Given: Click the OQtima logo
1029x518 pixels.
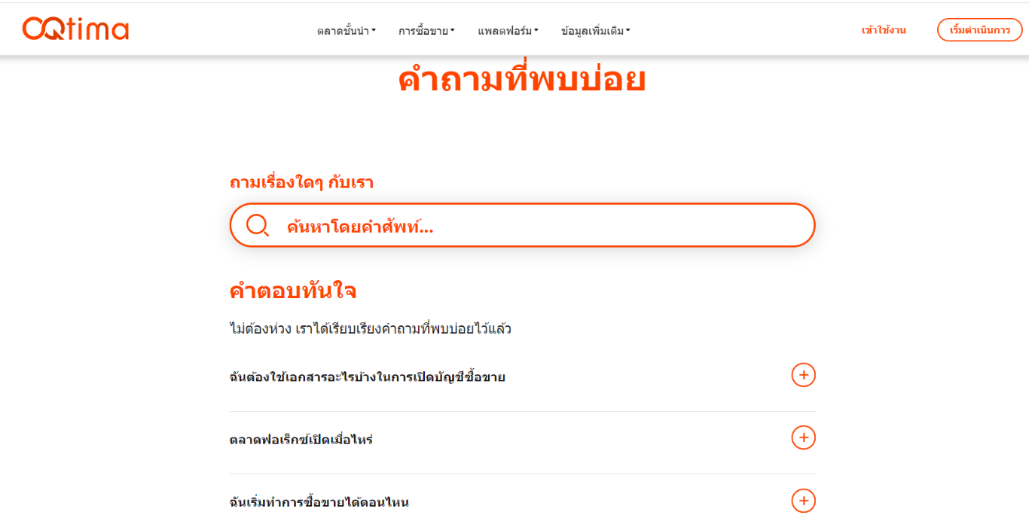Looking at the screenshot, I should click(76, 29).
